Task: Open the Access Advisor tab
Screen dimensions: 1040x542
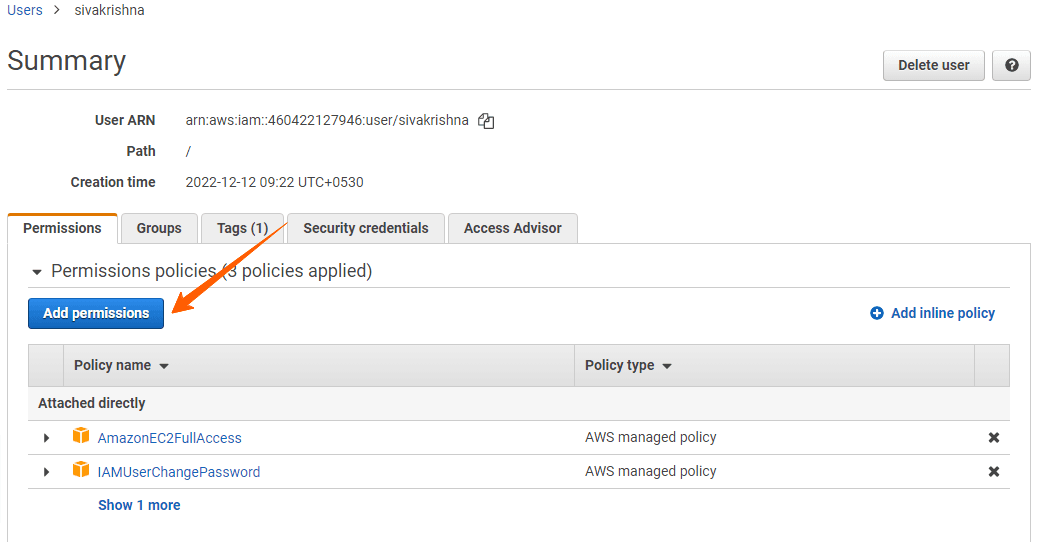Action: 512,229
